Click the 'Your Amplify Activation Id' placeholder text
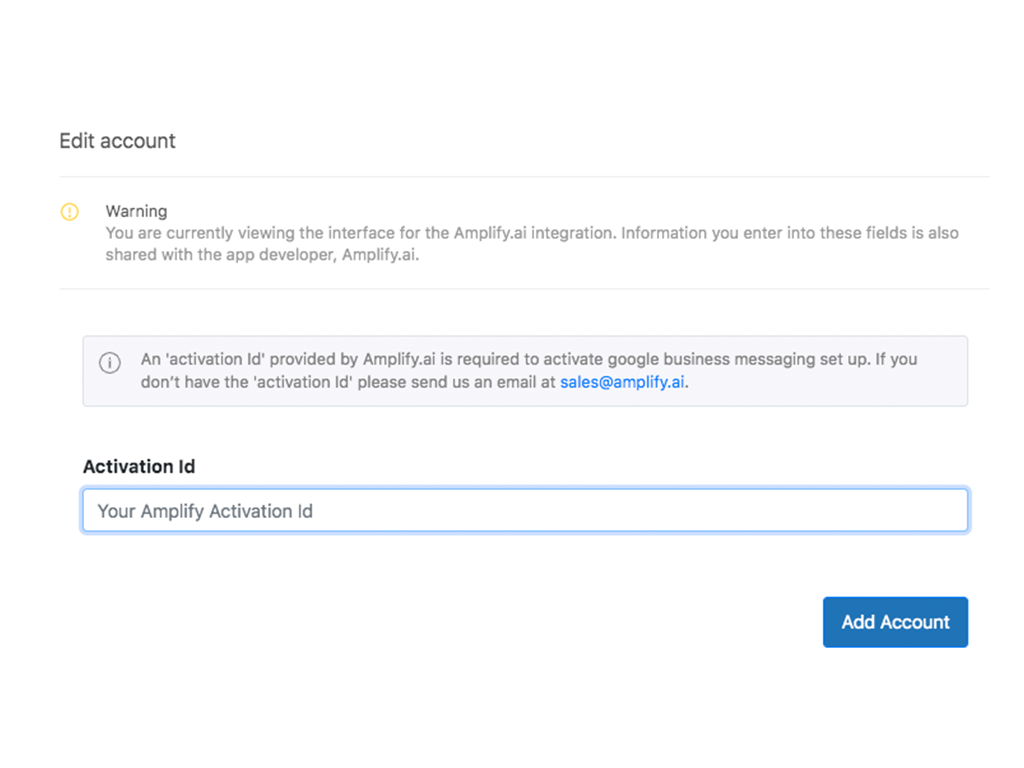Image resolution: width=1024 pixels, height=768 pixels. [x=205, y=511]
